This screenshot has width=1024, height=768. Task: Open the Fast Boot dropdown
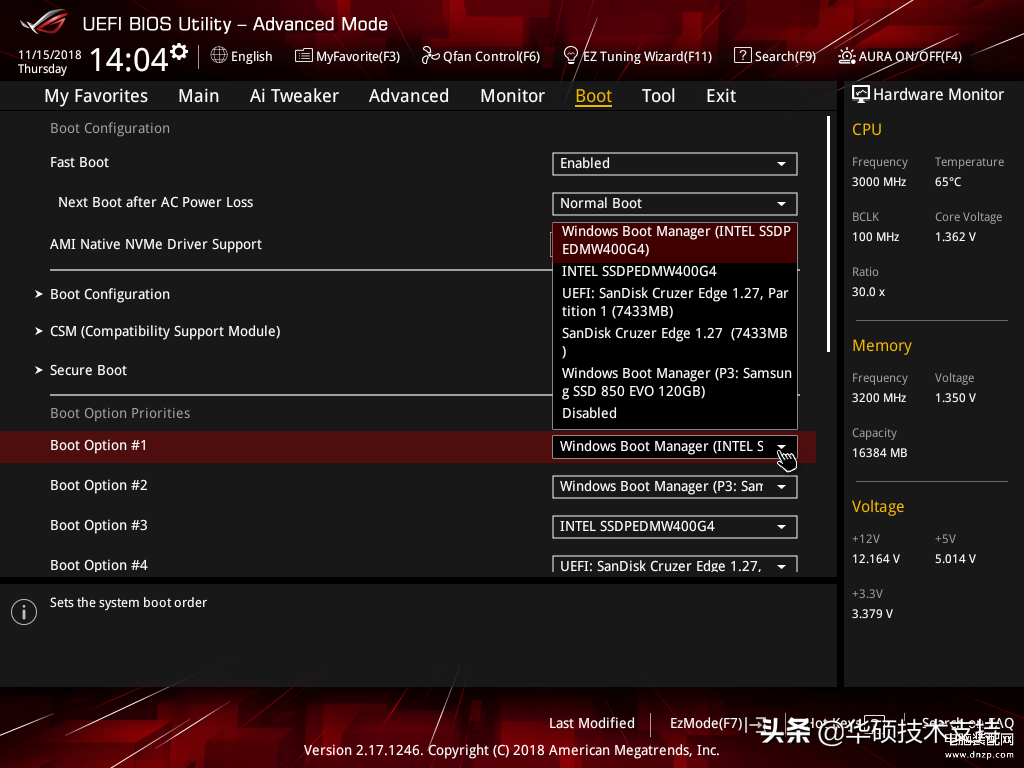(x=675, y=163)
